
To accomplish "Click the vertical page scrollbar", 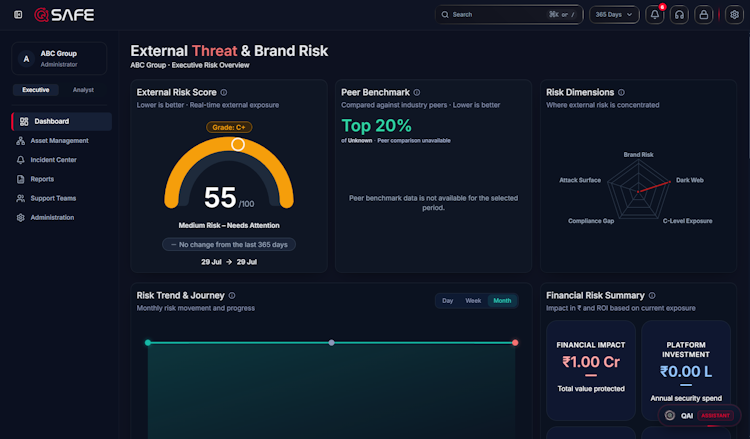I will (748, 96).
